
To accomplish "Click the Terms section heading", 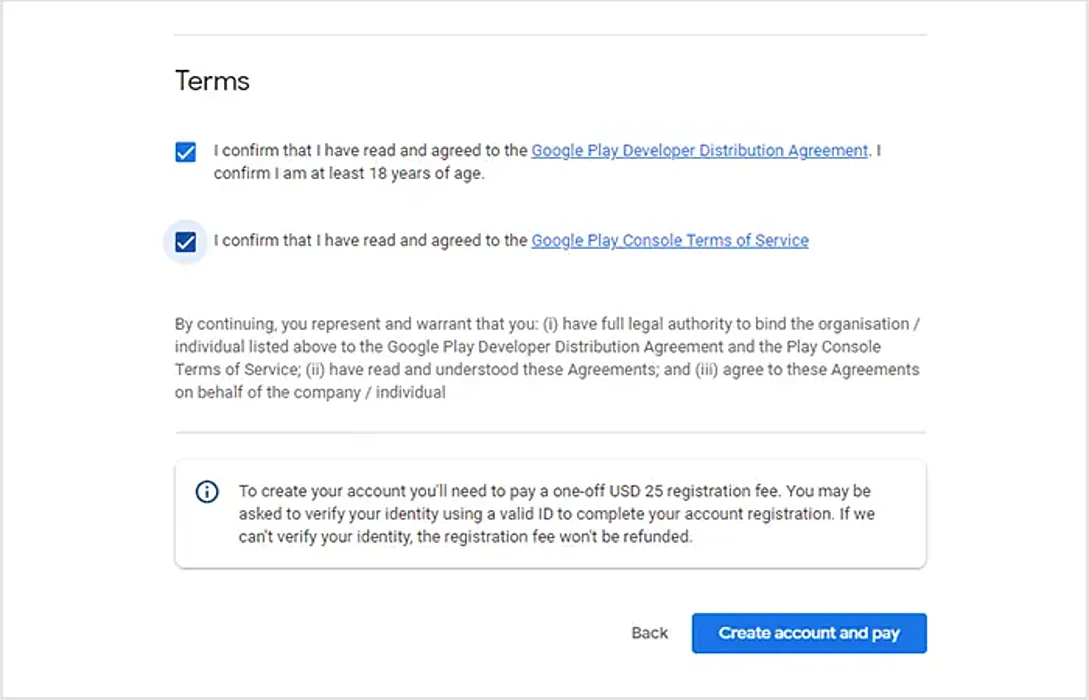I will pos(212,81).
